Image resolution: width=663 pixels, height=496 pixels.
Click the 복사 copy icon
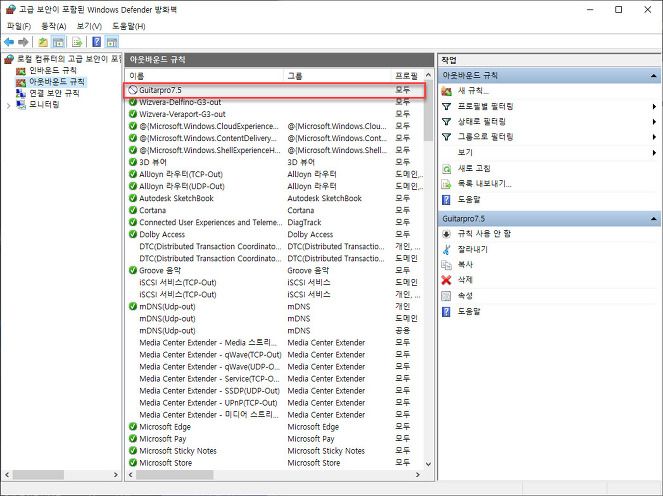click(x=447, y=264)
